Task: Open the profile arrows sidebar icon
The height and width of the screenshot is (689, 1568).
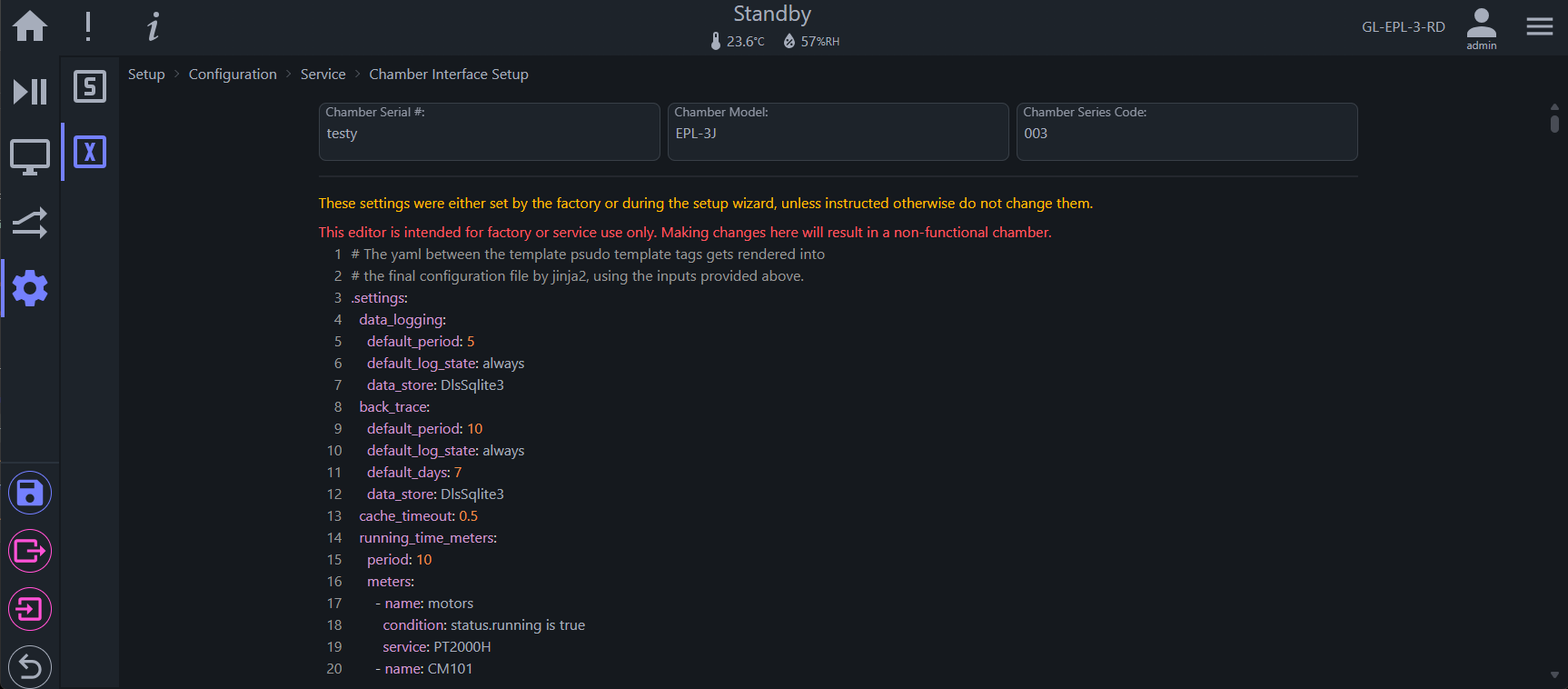Action: tap(30, 223)
